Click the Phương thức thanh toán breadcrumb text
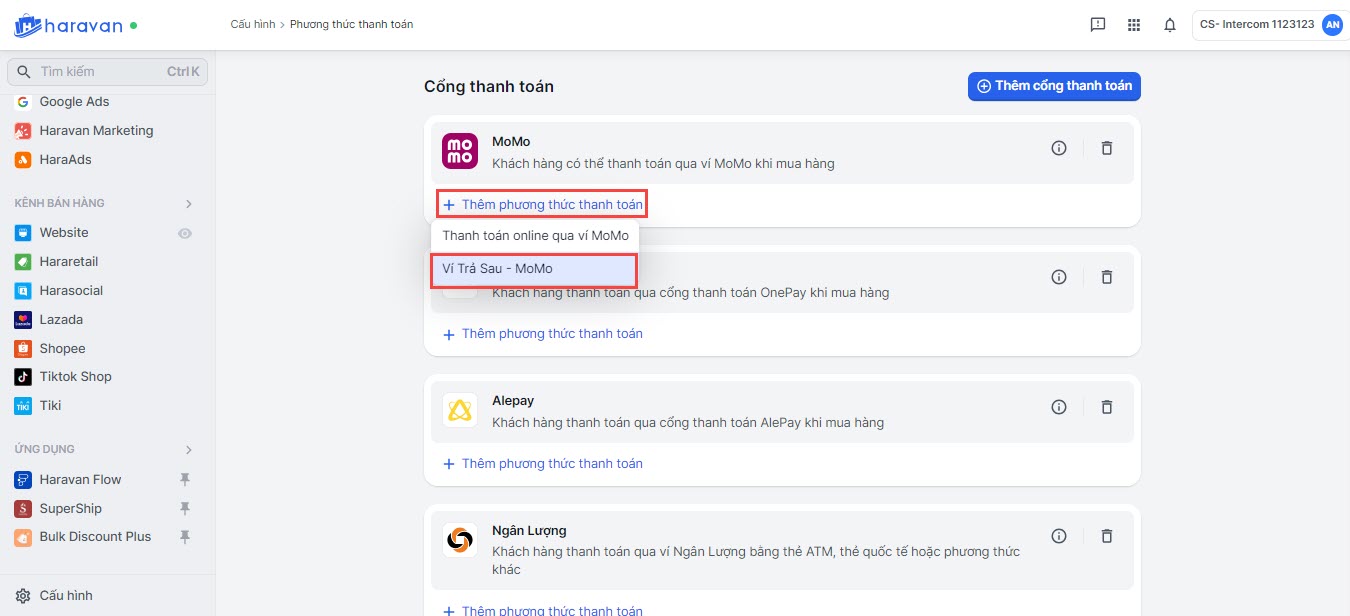This screenshot has height=616, width=1350. [351, 24]
